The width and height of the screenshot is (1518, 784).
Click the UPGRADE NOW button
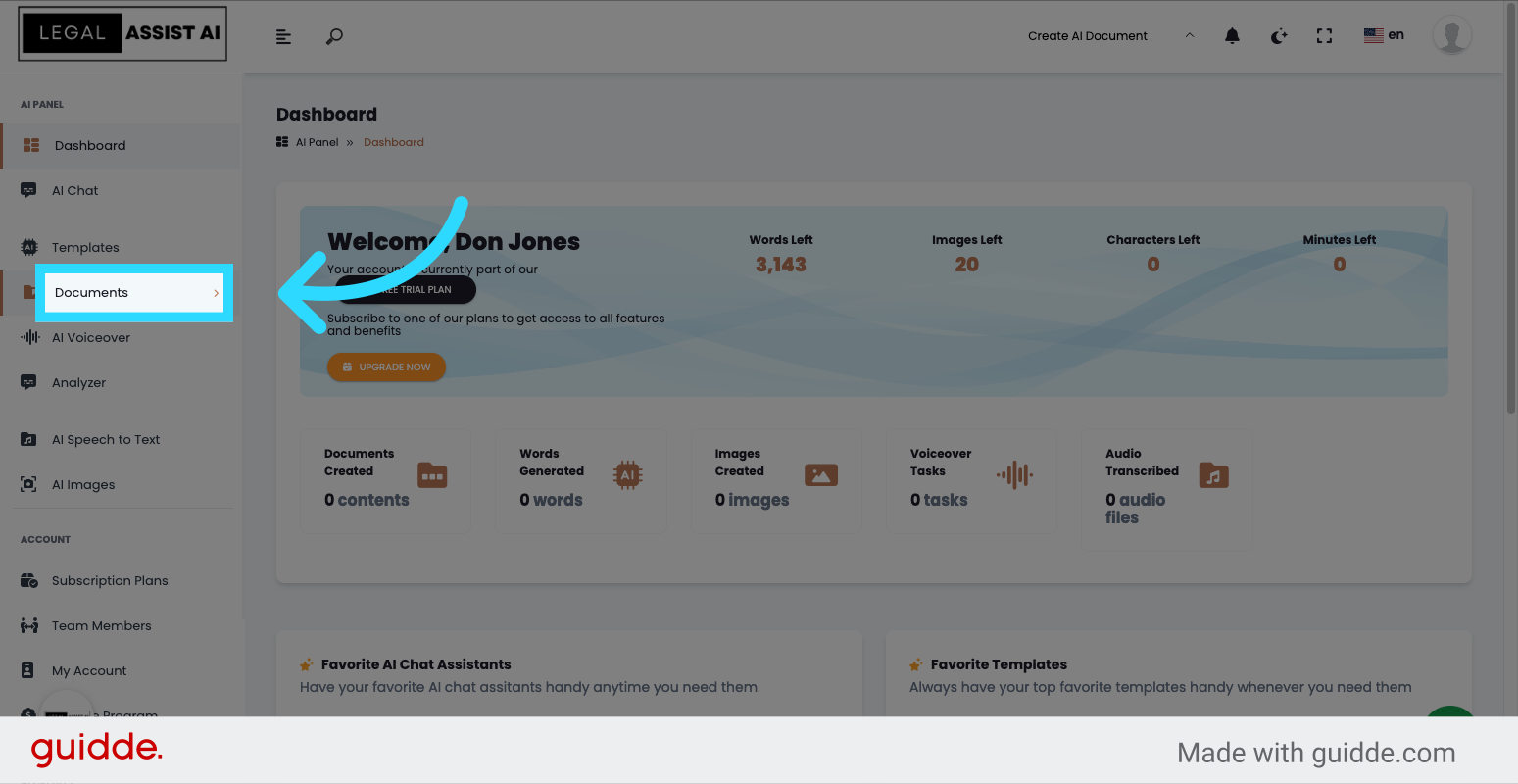[386, 367]
